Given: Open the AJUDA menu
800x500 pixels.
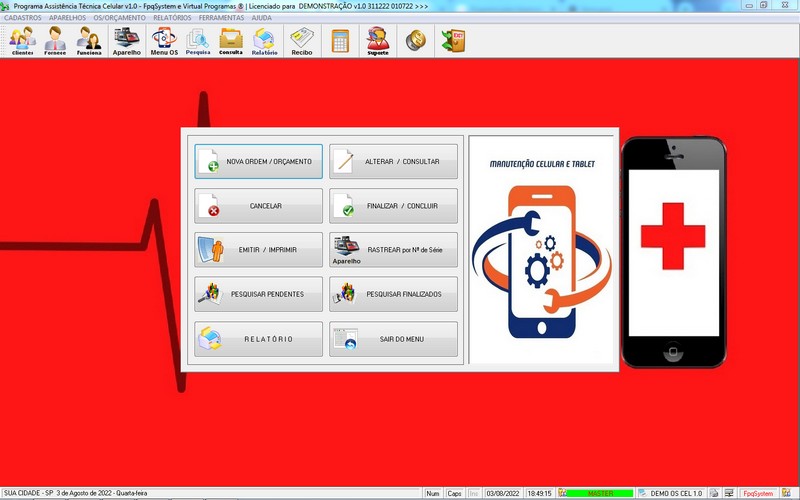Looking at the screenshot, I should [261, 17].
